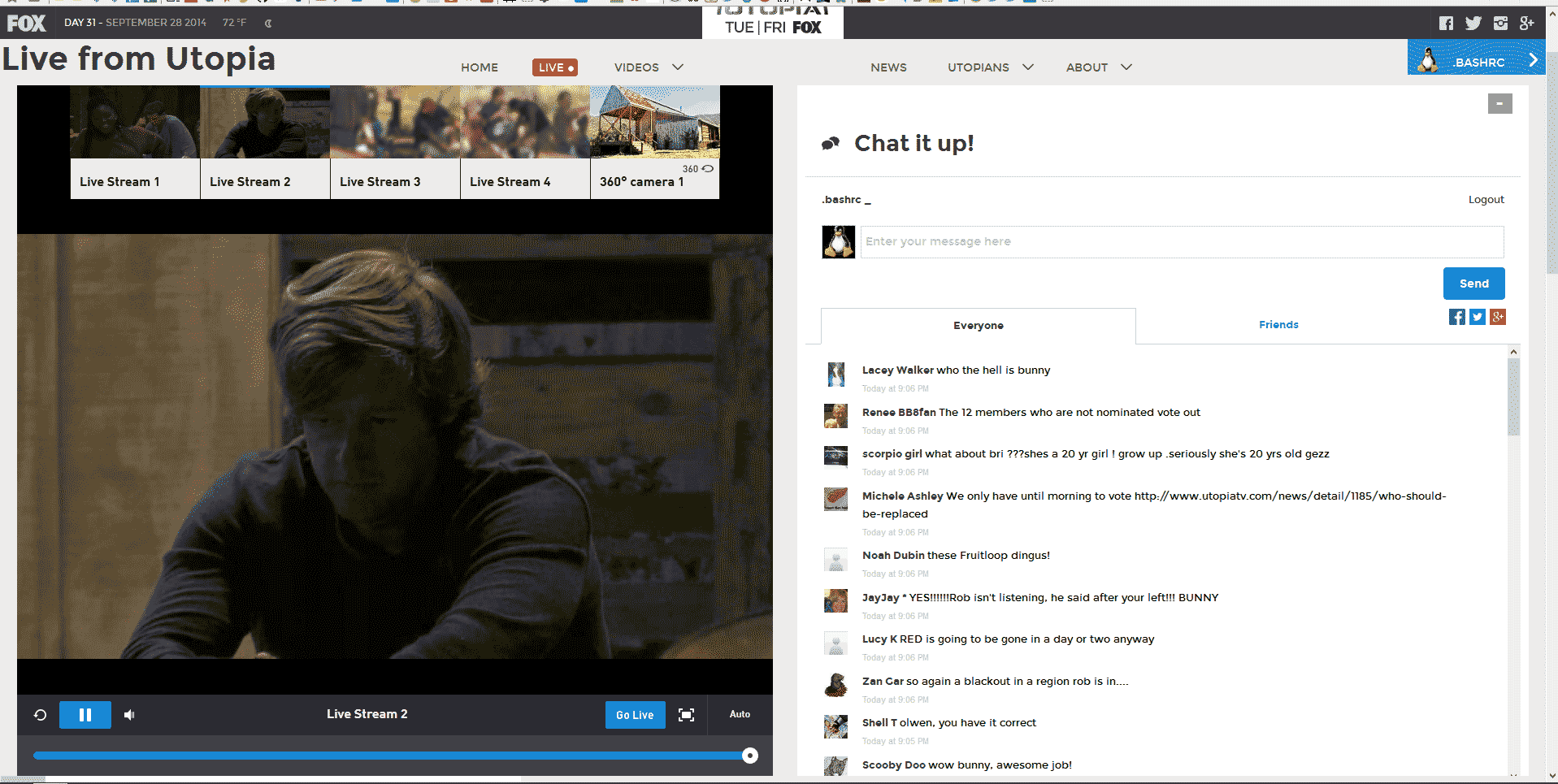Click the Lacey Walker username in chat
The image size is (1558, 784).
[898, 370]
